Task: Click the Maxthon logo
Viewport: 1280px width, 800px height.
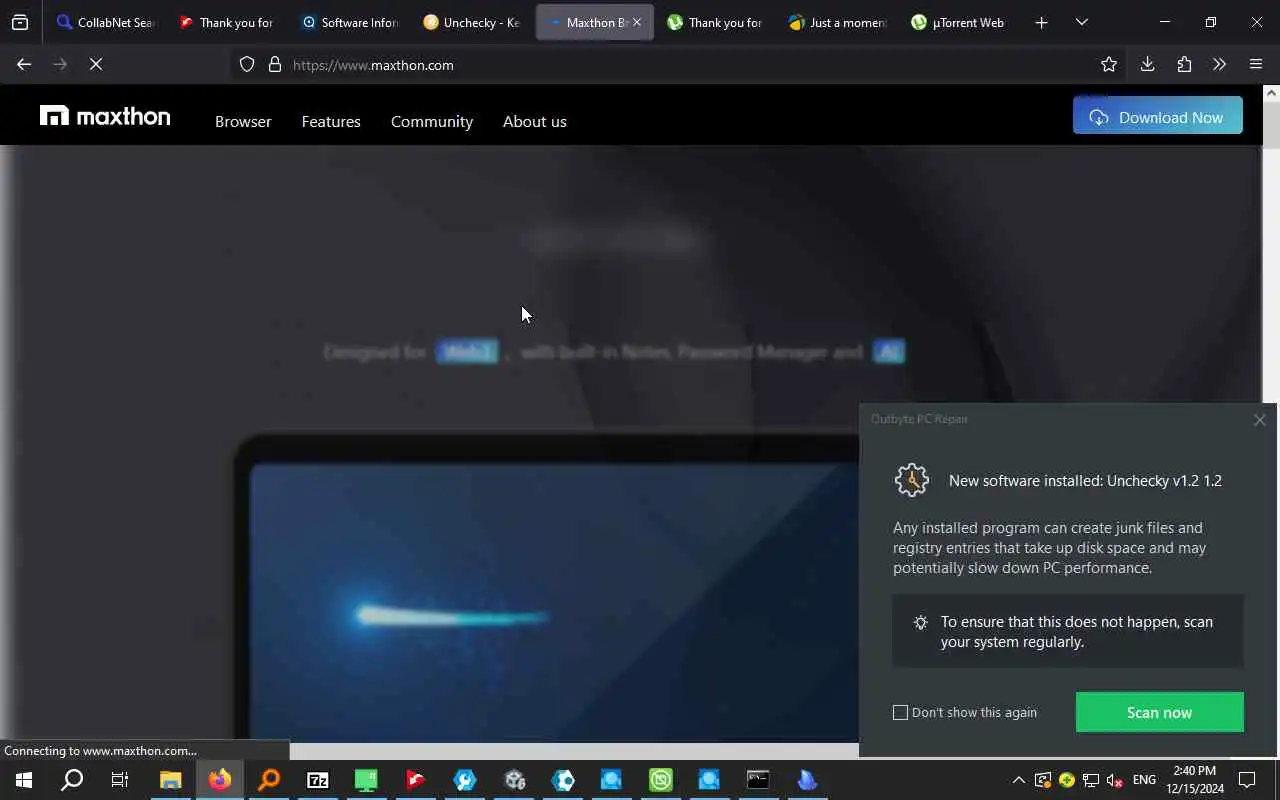Action: coord(105,116)
